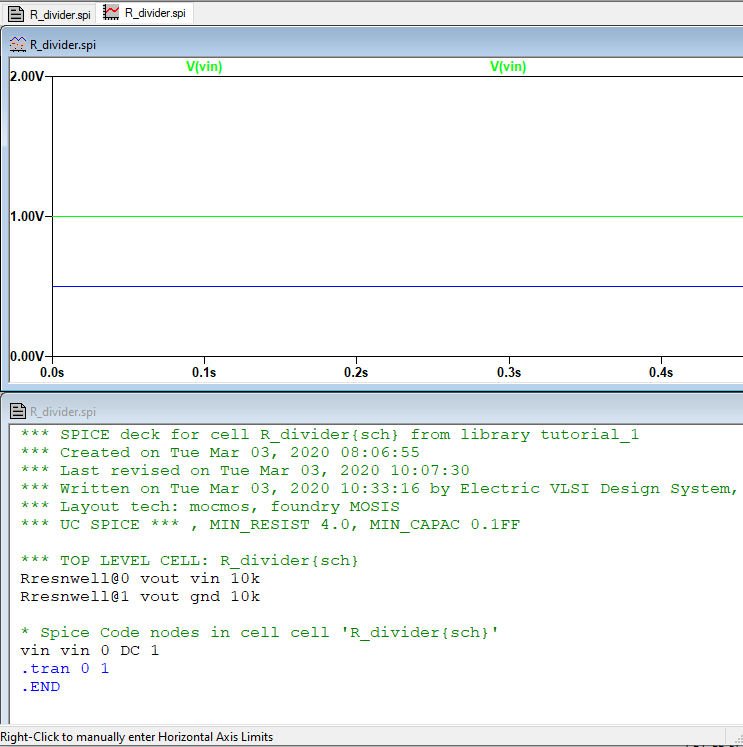This screenshot has height=747, width=743.
Task: Click the 0.2s horizontal axis label
Action: pyautogui.click(x=356, y=373)
